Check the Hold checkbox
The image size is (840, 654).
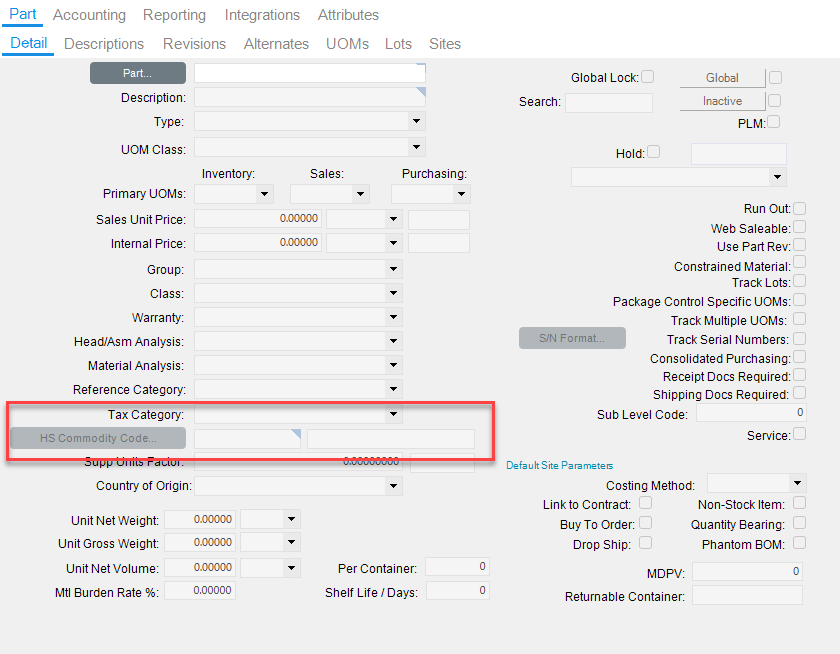coord(654,152)
